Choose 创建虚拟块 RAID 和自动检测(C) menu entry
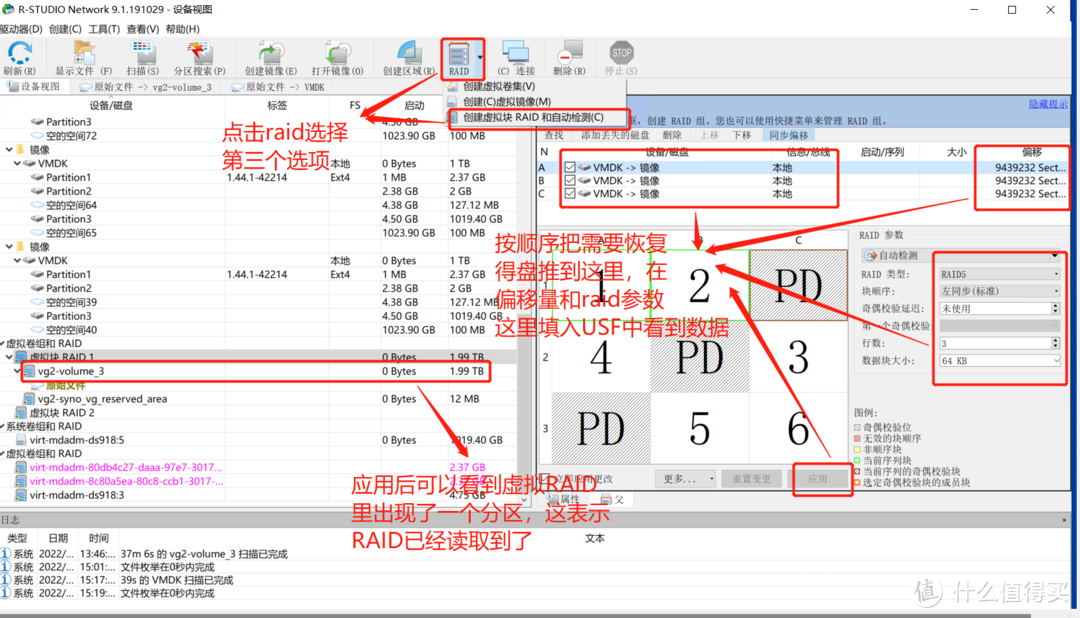Viewport: 1080px width, 618px height. (x=533, y=118)
